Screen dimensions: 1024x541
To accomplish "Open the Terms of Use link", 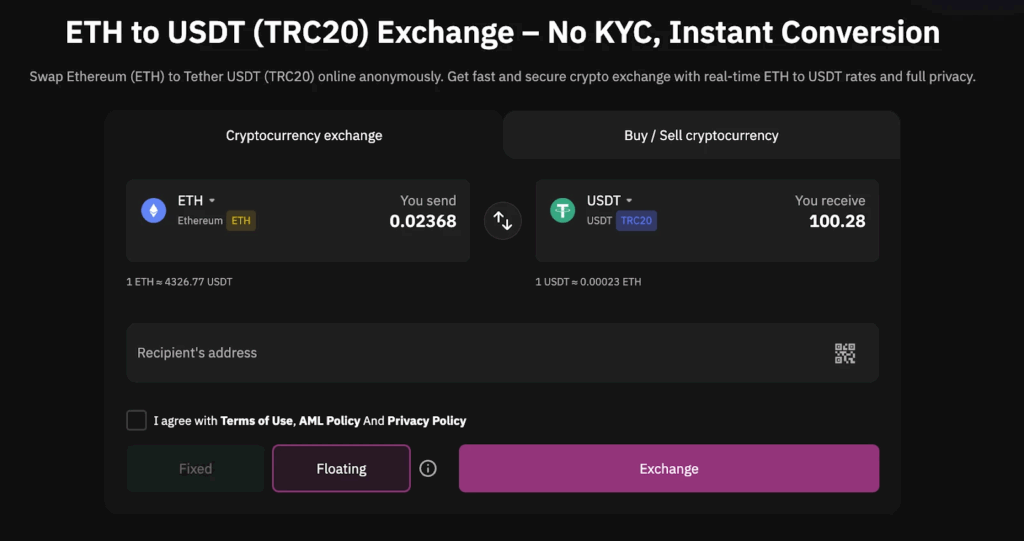I will 257,421.
